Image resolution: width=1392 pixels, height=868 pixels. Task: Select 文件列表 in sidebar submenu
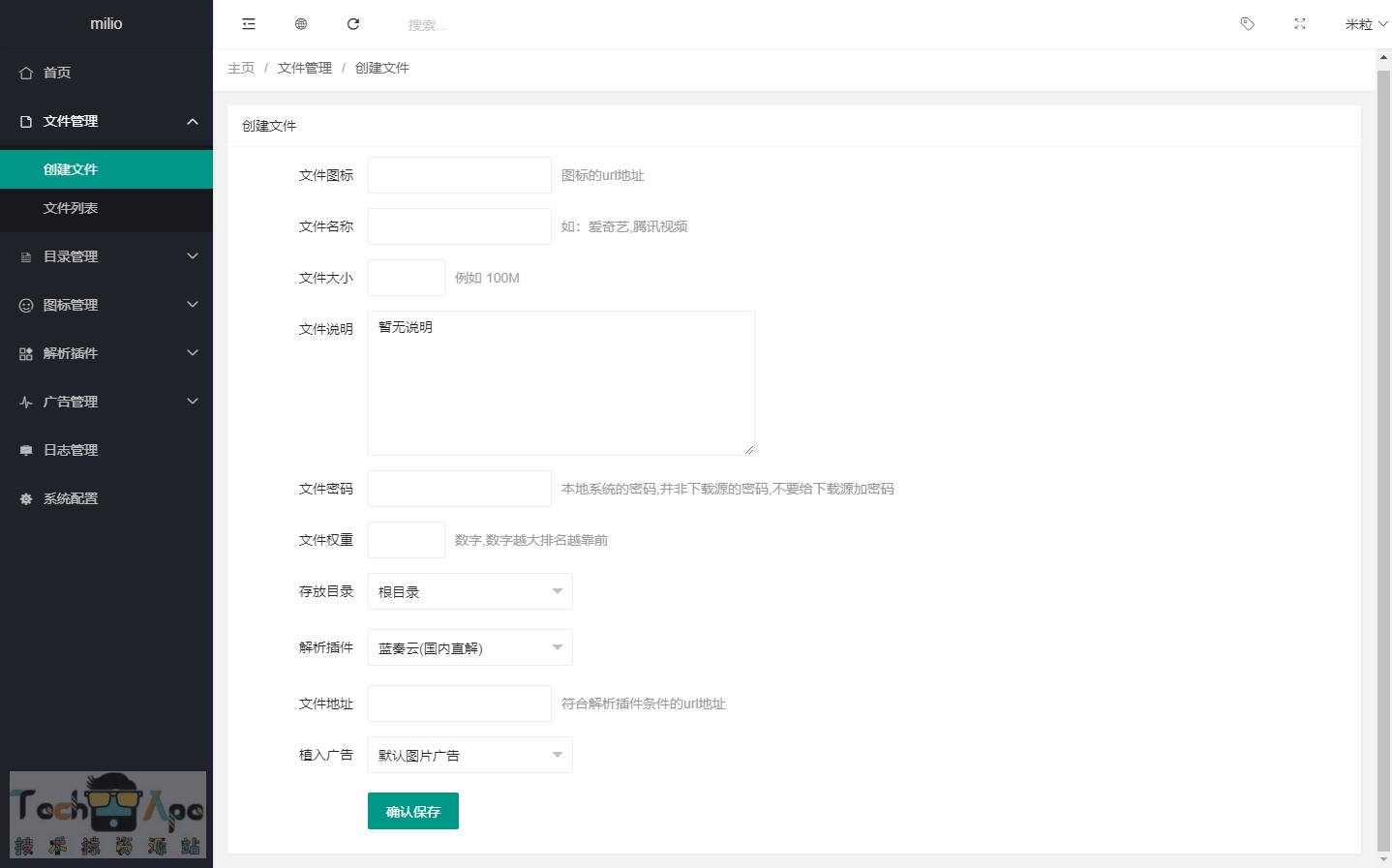click(71, 208)
